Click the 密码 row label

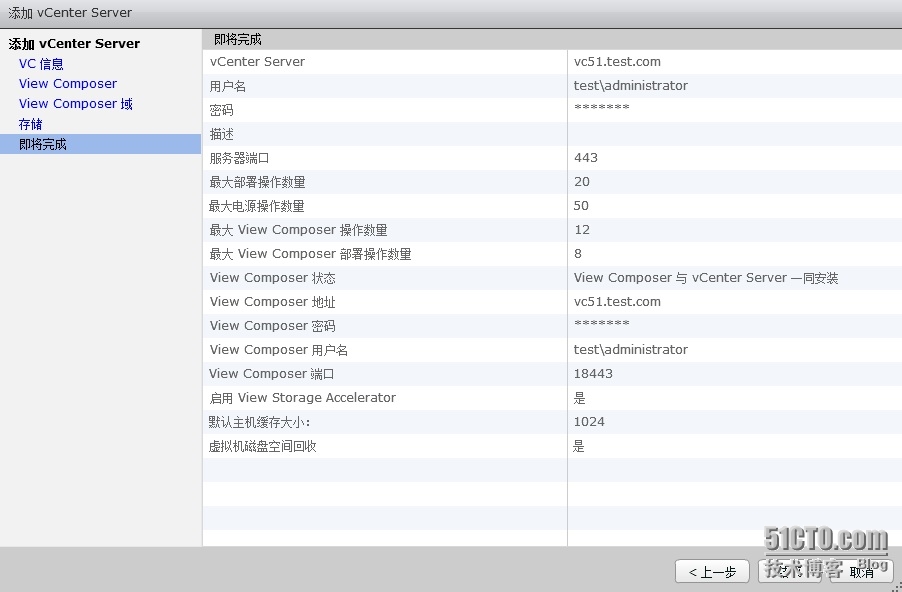tap(221, 110)
